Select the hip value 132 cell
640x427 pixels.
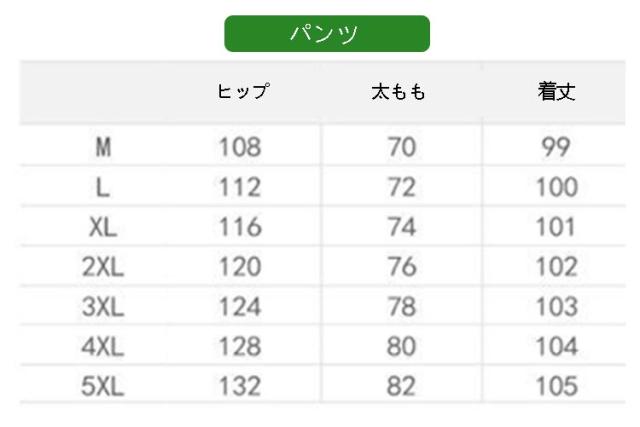(240, 385)
